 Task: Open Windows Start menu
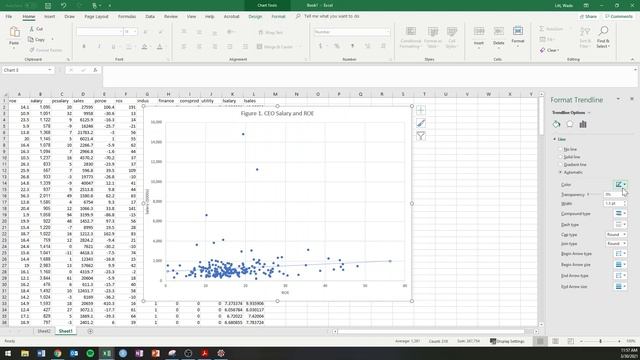click(x=8, y=353)
